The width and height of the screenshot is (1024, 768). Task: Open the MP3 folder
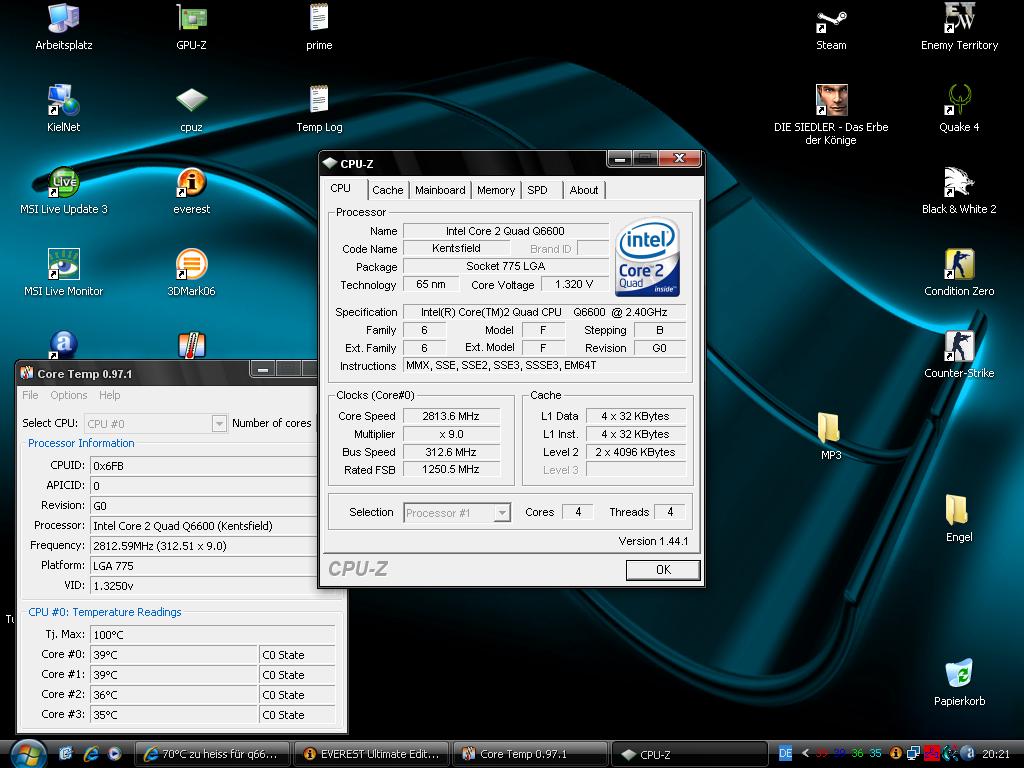tap(831, 436)
